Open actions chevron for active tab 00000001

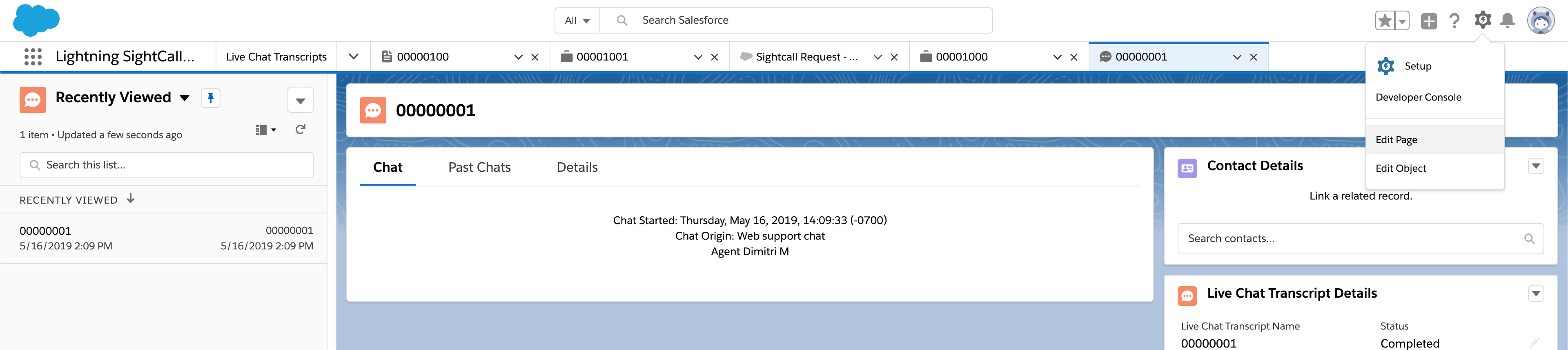click(1237, 57)
